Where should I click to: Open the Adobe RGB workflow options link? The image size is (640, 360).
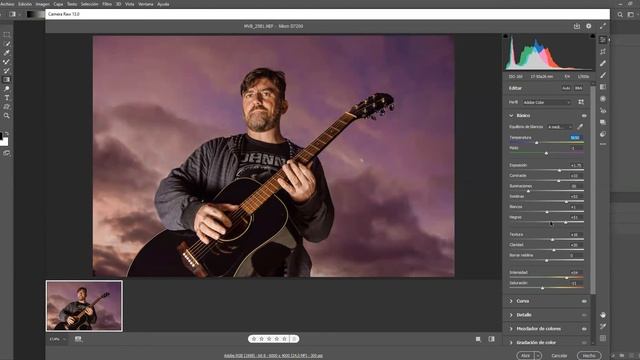(x=273, y=356)
